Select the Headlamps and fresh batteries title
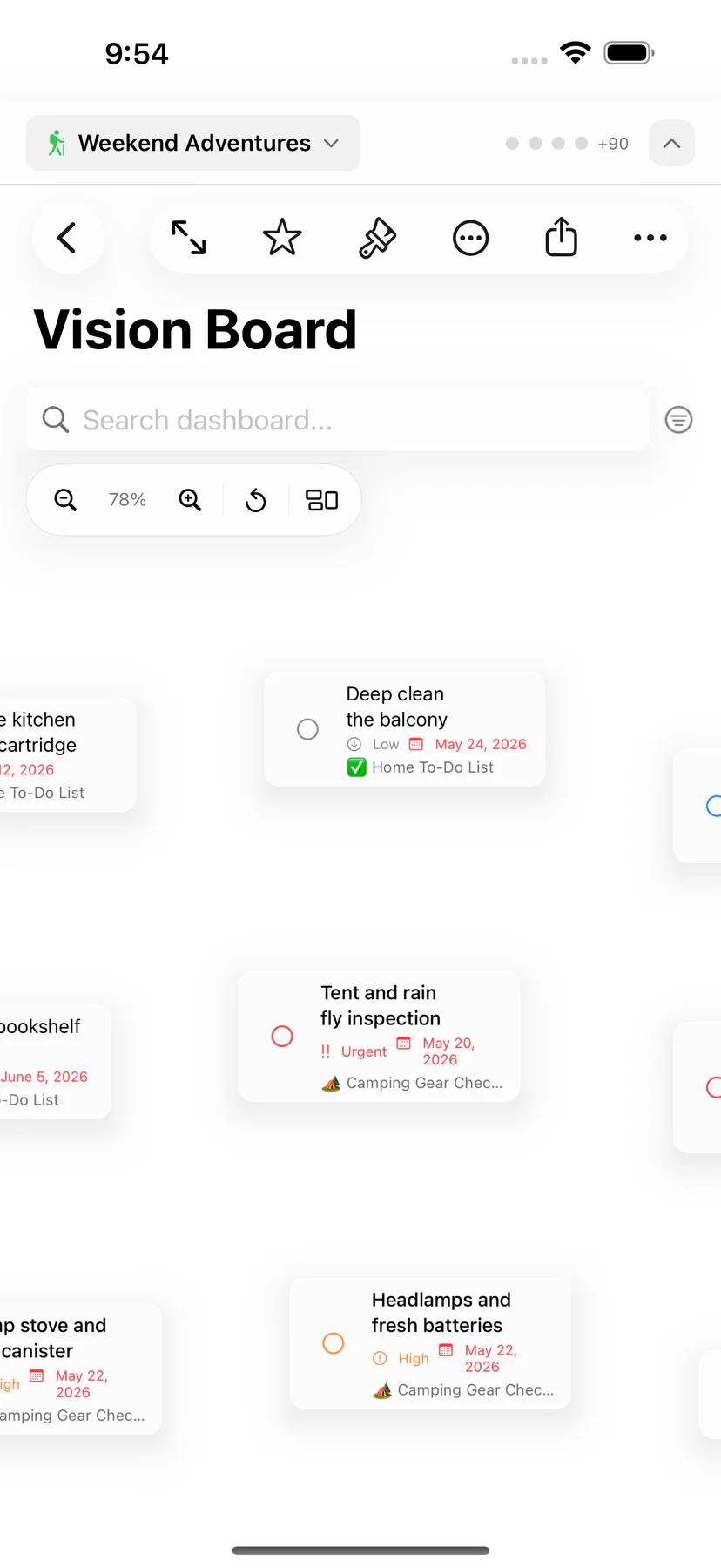This screenshot has height=1568, width=721. (441, 1313)
